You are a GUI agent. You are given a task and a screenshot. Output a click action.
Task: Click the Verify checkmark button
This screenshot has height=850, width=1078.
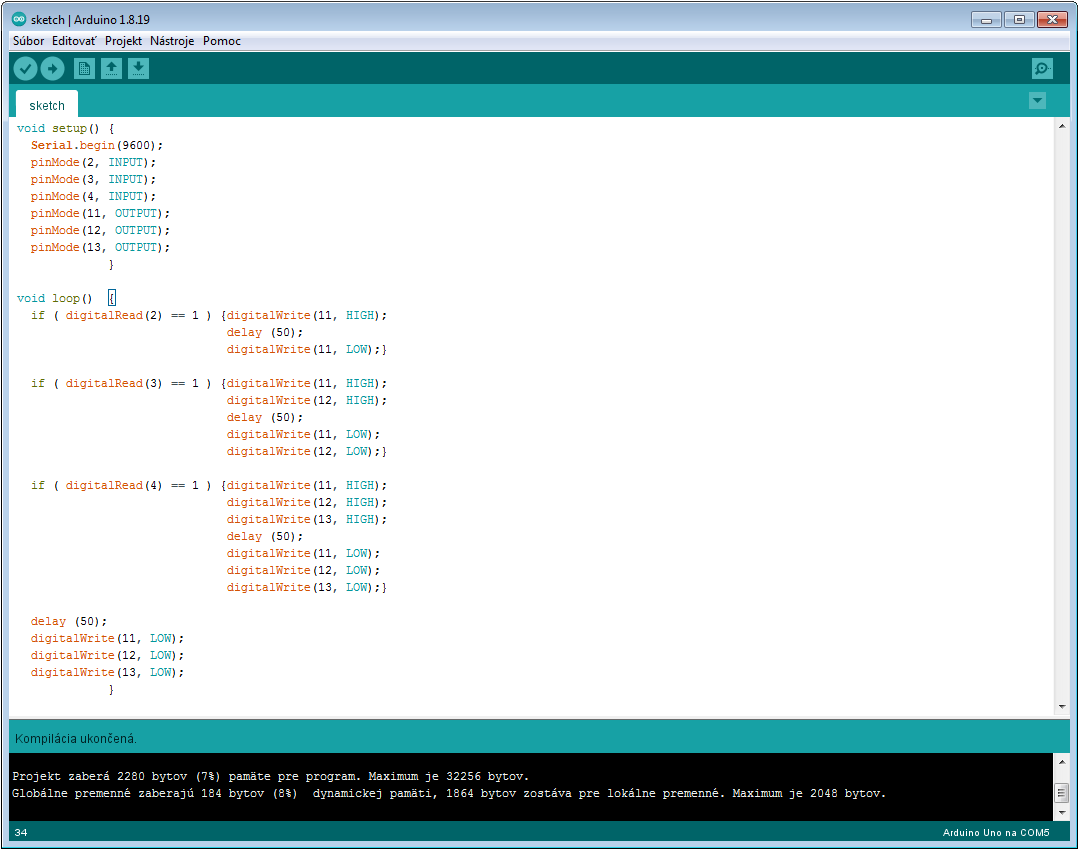pyautogui.click(x=25, y=69)
